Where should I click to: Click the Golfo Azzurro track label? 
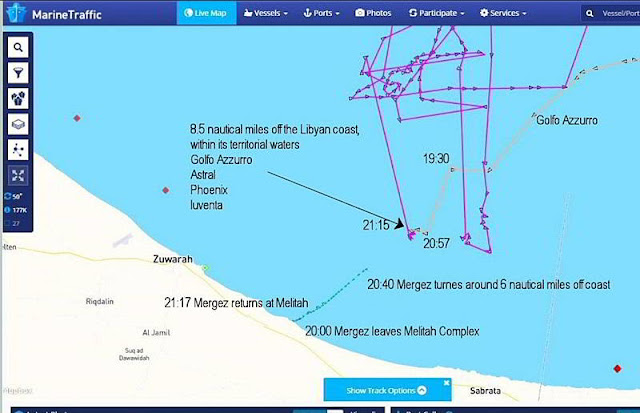[567, 120]
